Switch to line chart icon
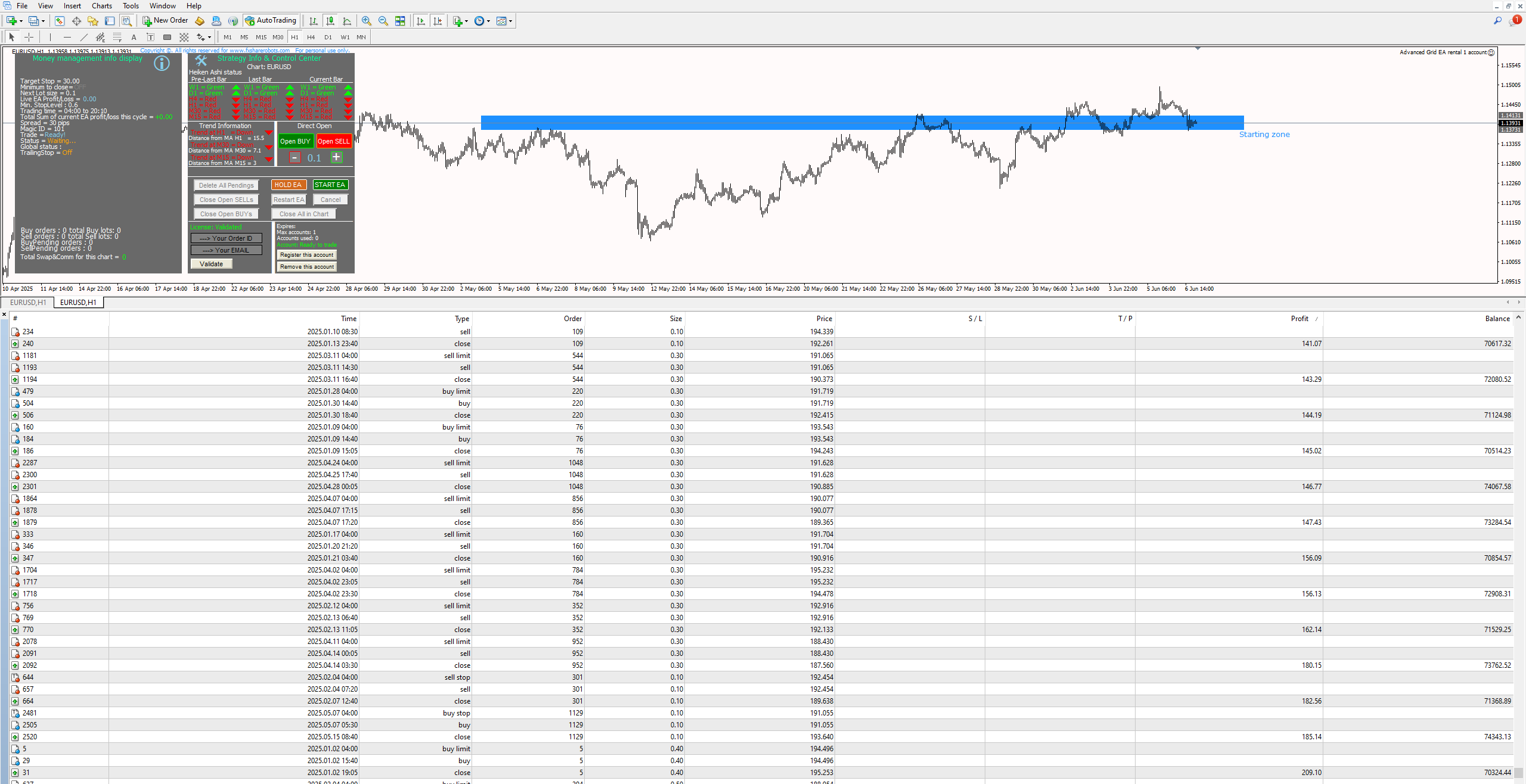 pos(347,21)
